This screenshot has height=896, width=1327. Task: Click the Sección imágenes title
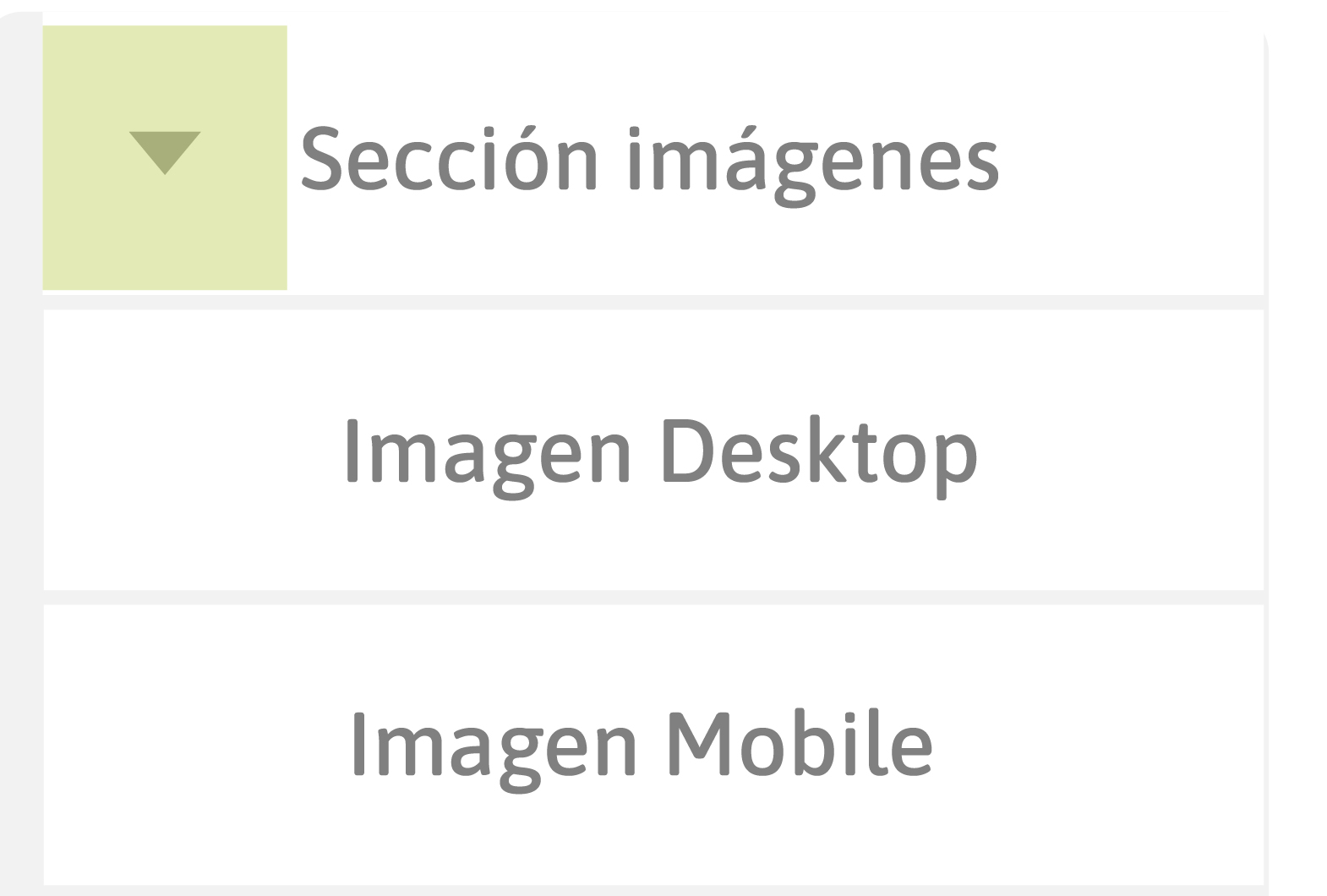tap(650, 159)
